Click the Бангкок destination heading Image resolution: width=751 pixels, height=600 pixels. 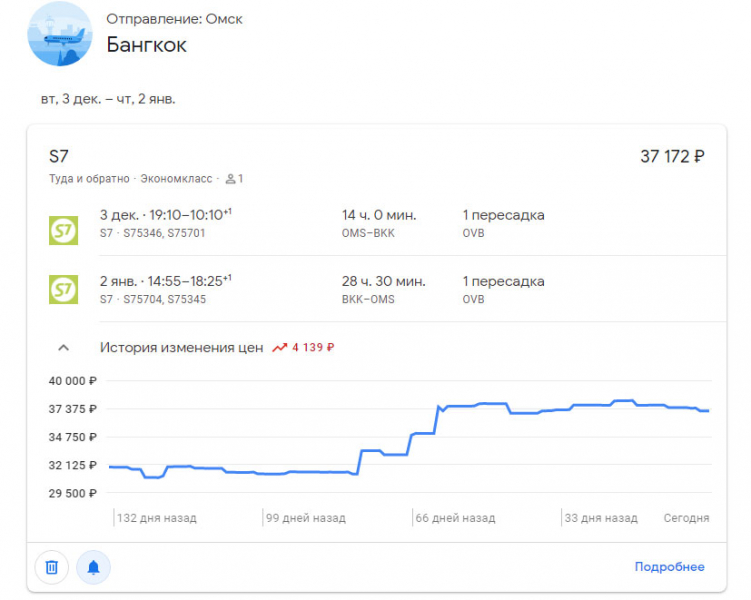(x=146, y=45)
